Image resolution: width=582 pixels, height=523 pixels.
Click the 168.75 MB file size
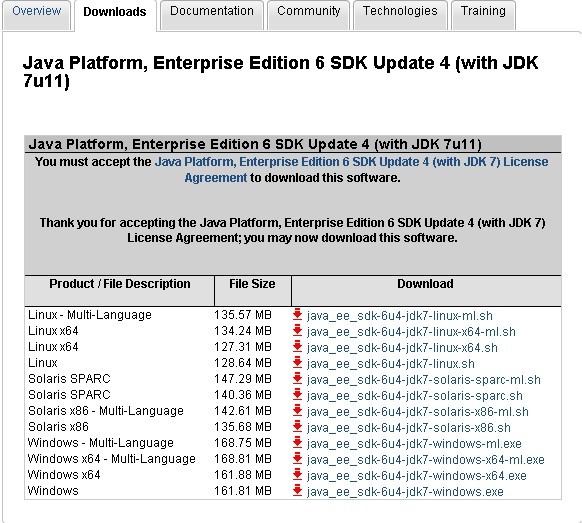pos(243,442)
